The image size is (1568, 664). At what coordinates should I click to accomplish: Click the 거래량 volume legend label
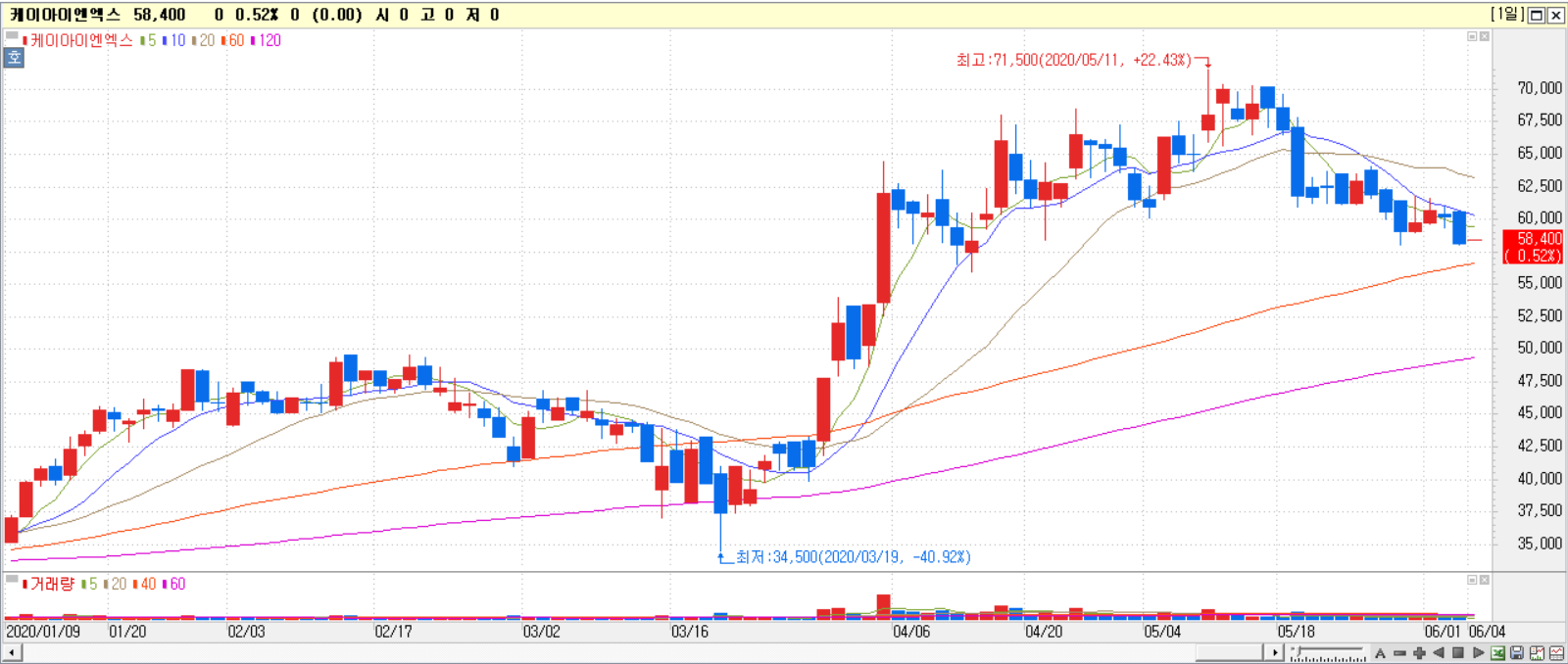click(x=51, y=584)
